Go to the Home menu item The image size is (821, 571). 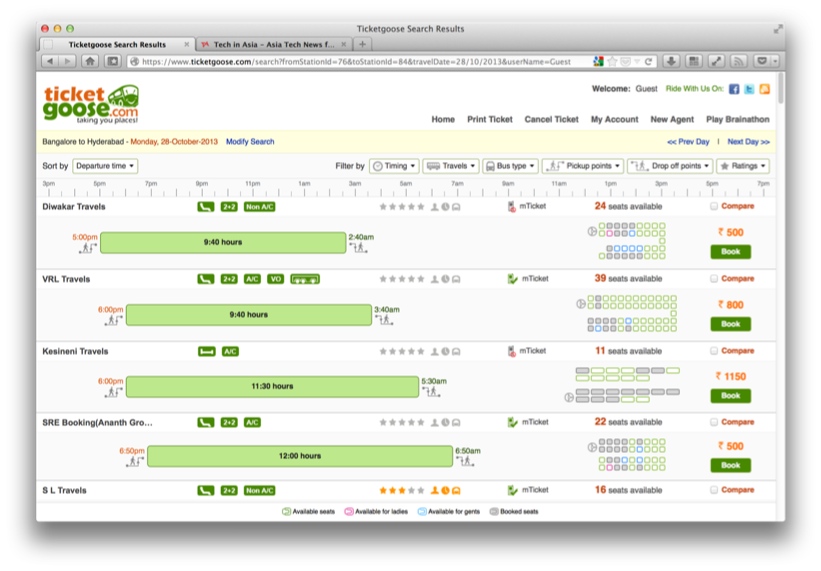[443, 119]
